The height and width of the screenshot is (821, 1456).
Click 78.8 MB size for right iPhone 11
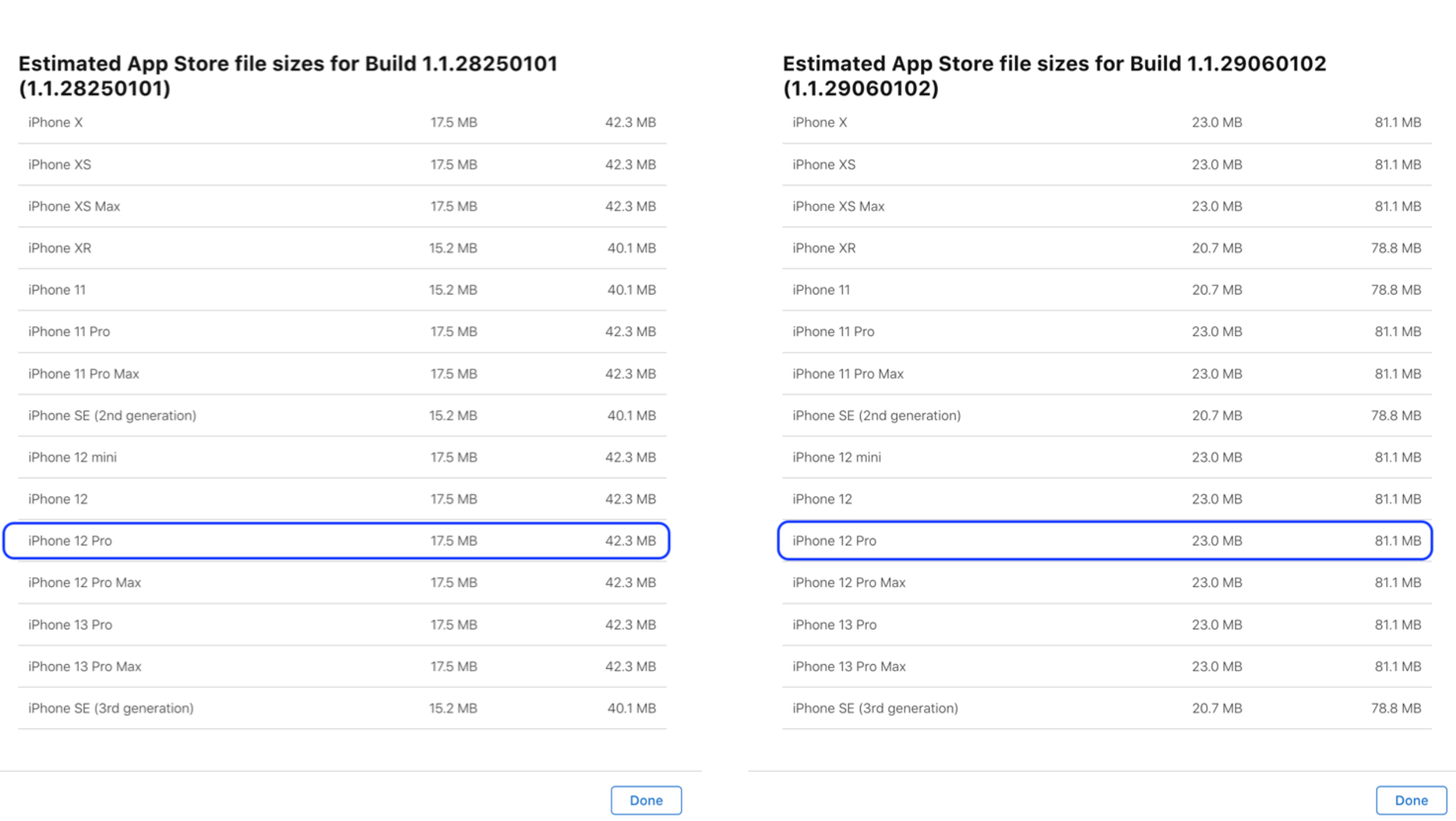point(1395,290)
